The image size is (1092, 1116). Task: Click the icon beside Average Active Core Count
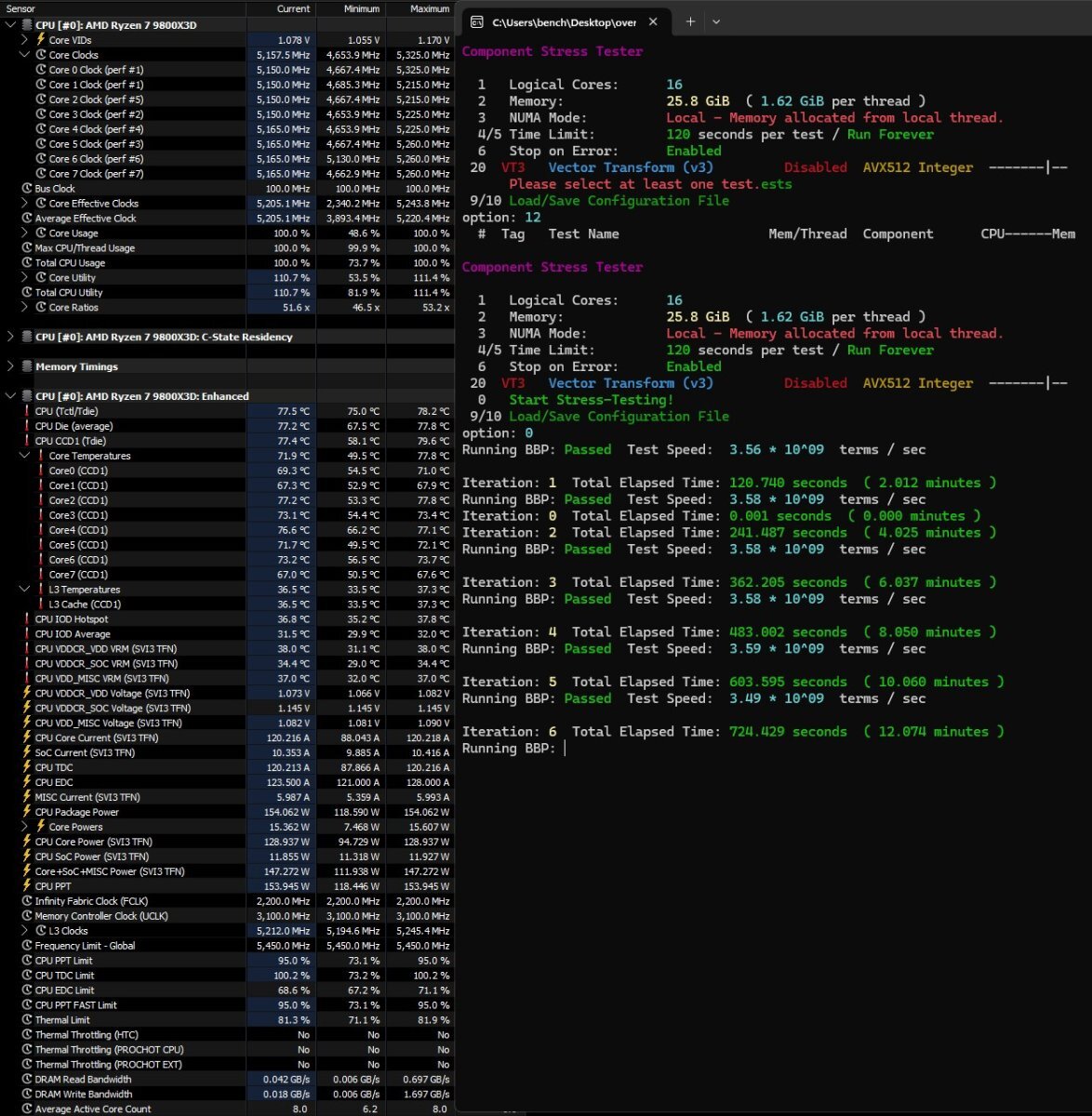pyautogui.click(x=27, y=1109)
